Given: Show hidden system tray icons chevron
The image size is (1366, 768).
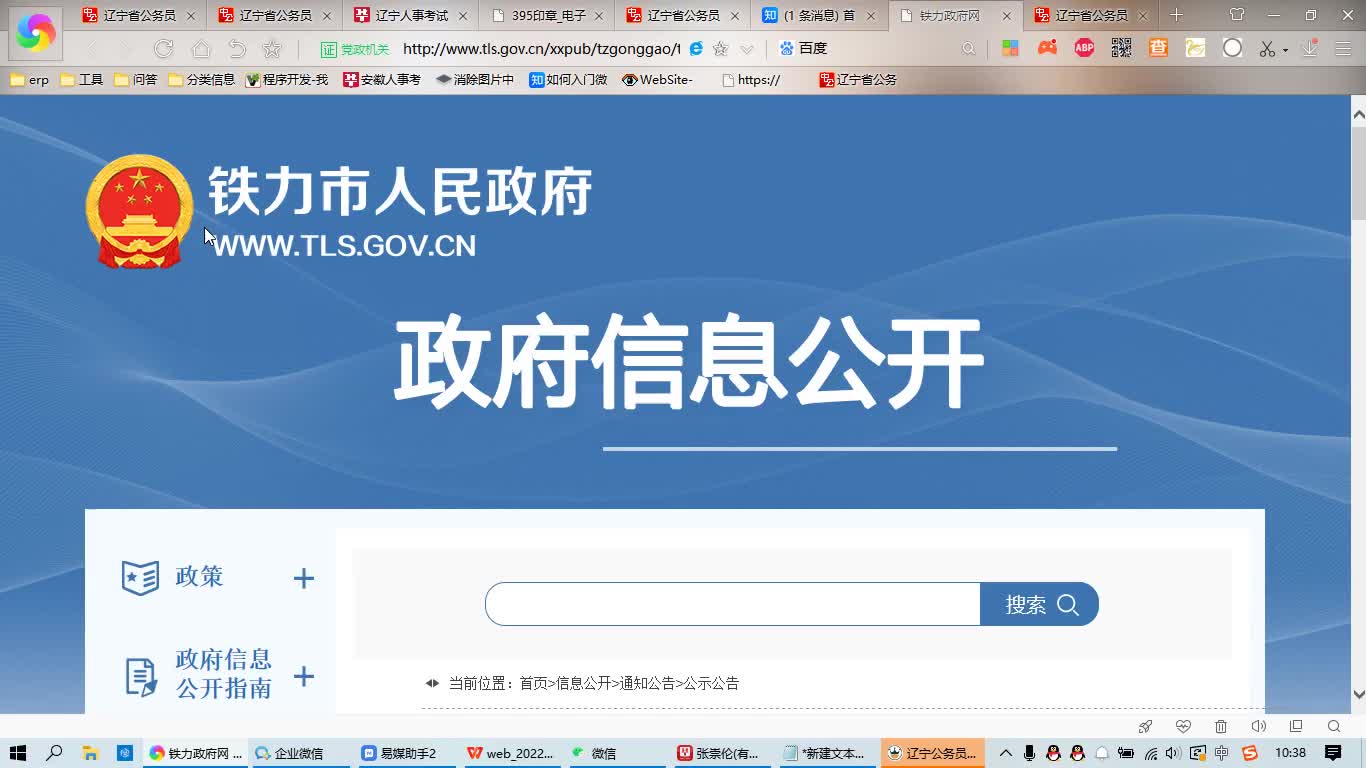Looking at the screenshot, I should tap(1006, 753).
